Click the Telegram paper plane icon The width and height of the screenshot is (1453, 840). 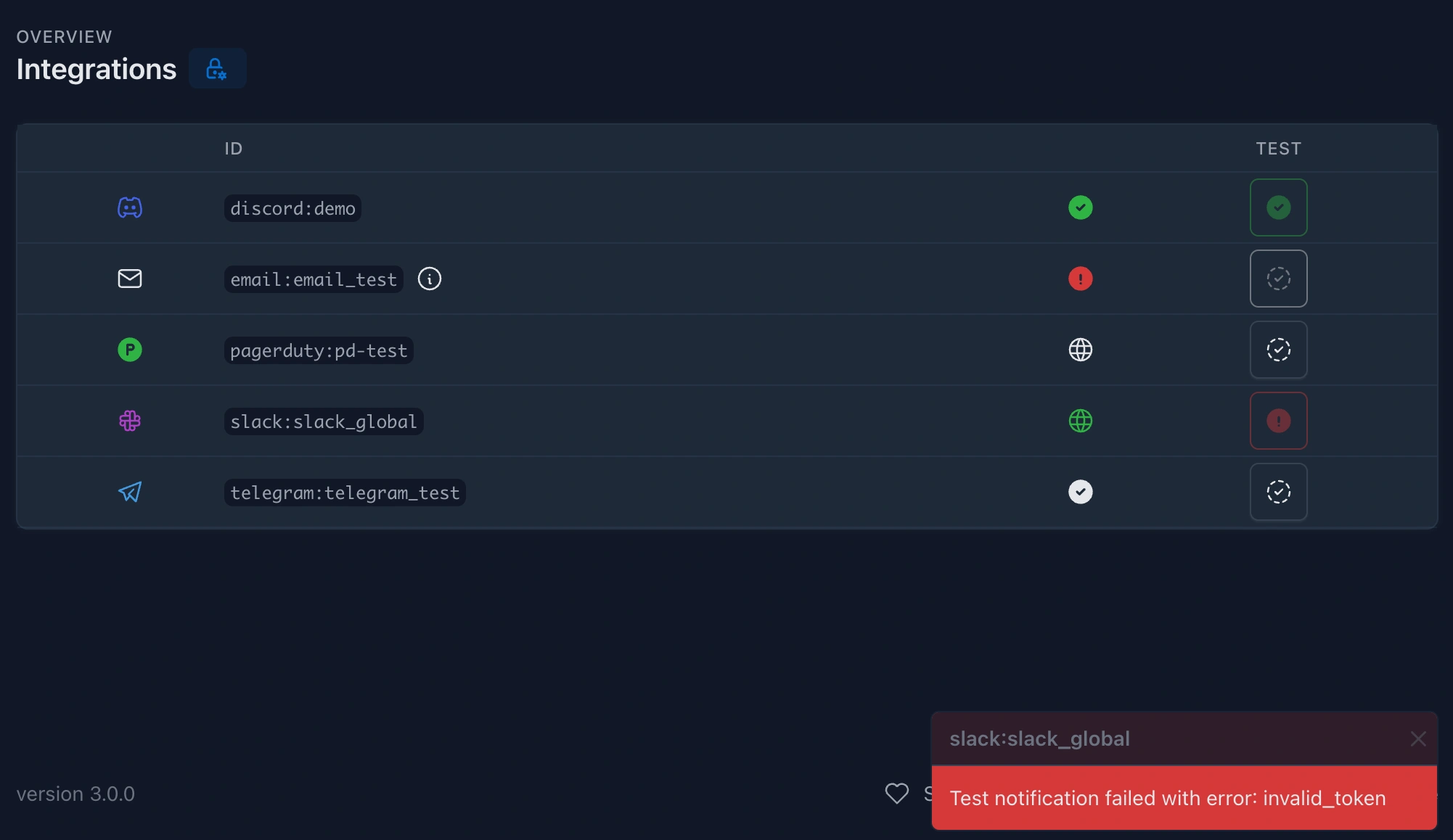[x=130, y=492]
